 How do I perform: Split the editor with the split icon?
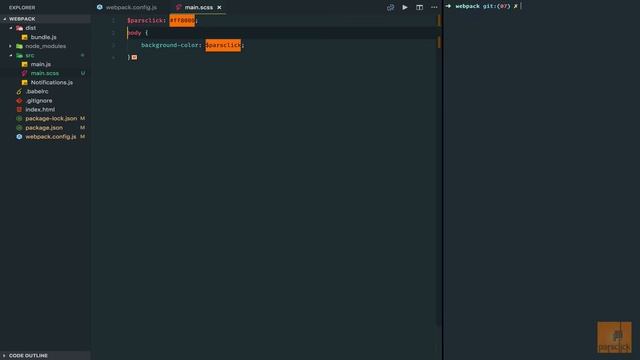click(419, 7)
